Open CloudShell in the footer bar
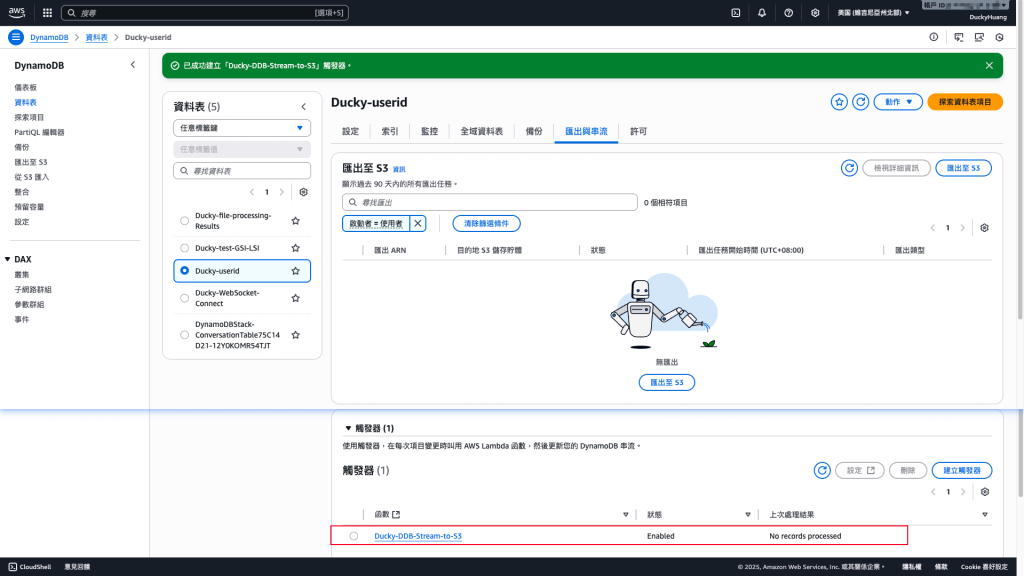The image size is (1024, 576). 30,567
